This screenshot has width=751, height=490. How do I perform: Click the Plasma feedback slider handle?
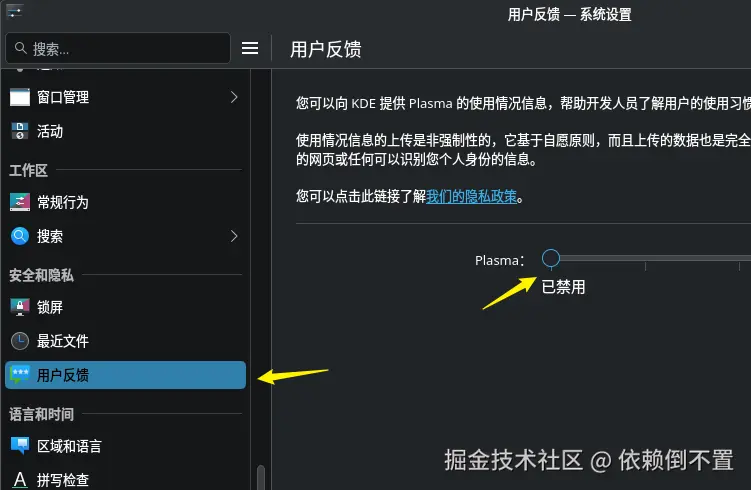click(551, 258)
